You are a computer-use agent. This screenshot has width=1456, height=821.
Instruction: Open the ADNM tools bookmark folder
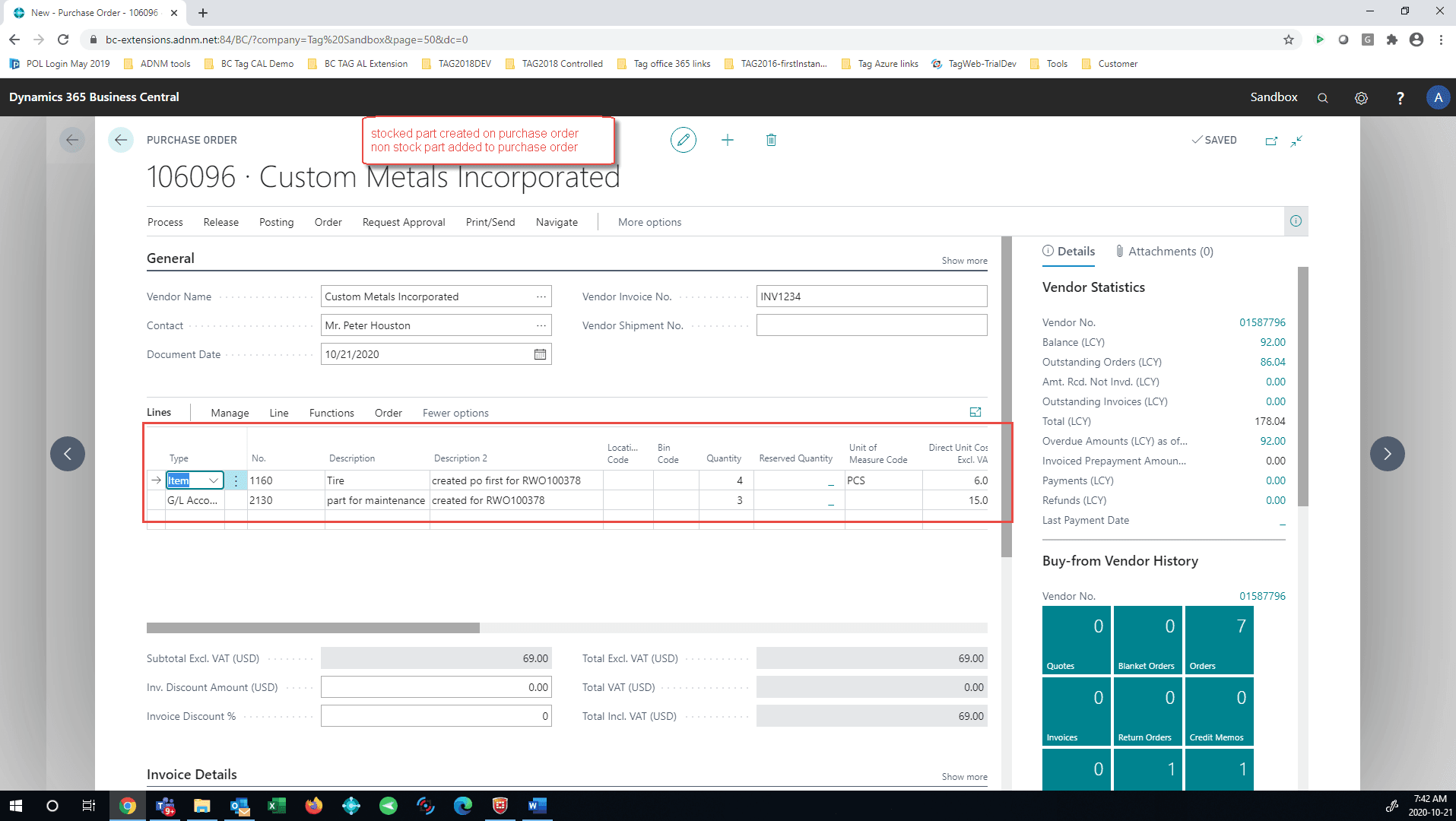pos(157,64)
